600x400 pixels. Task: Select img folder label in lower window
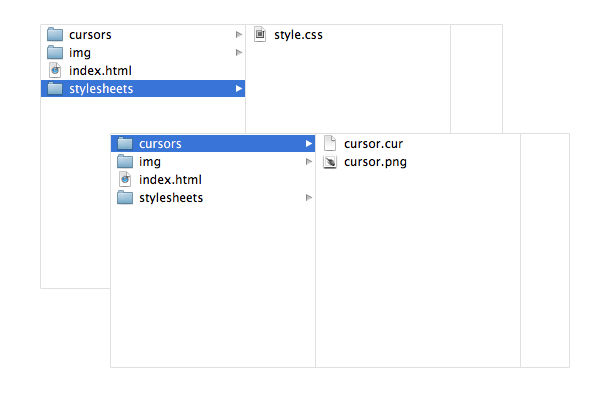pyautogui.click(x=150, y=162)
